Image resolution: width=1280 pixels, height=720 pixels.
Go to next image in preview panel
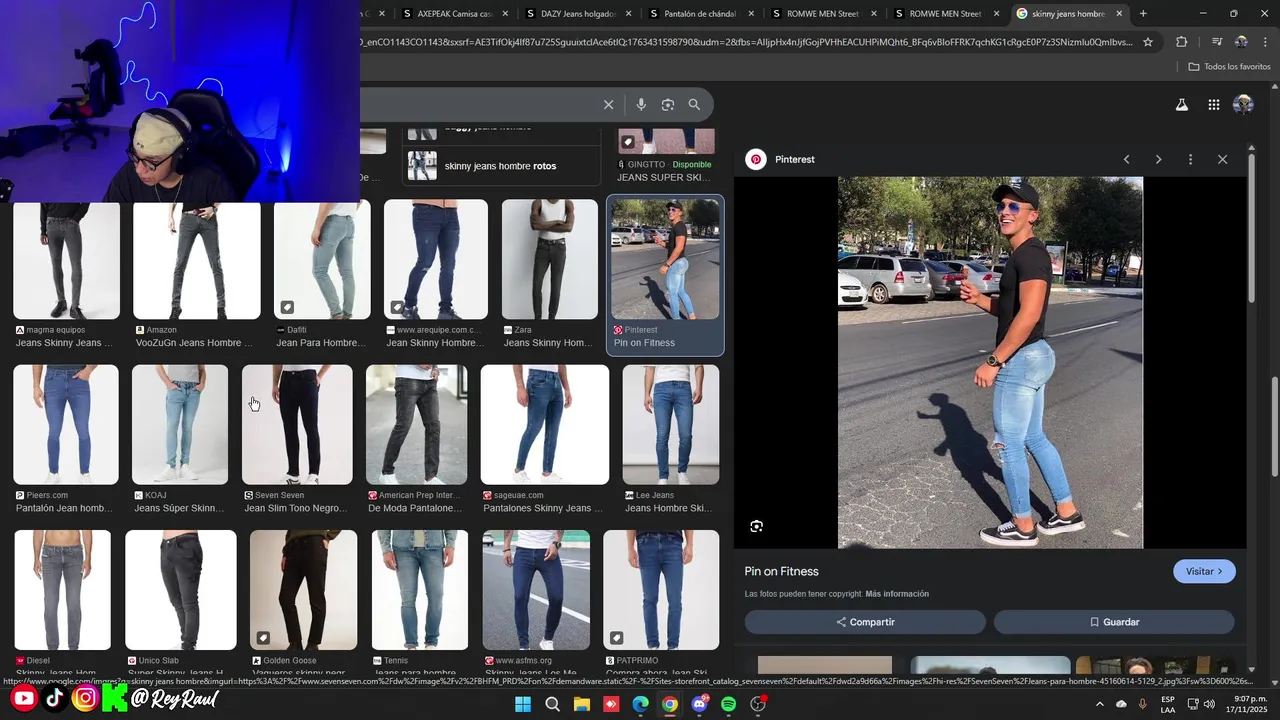coord(1158,159)
